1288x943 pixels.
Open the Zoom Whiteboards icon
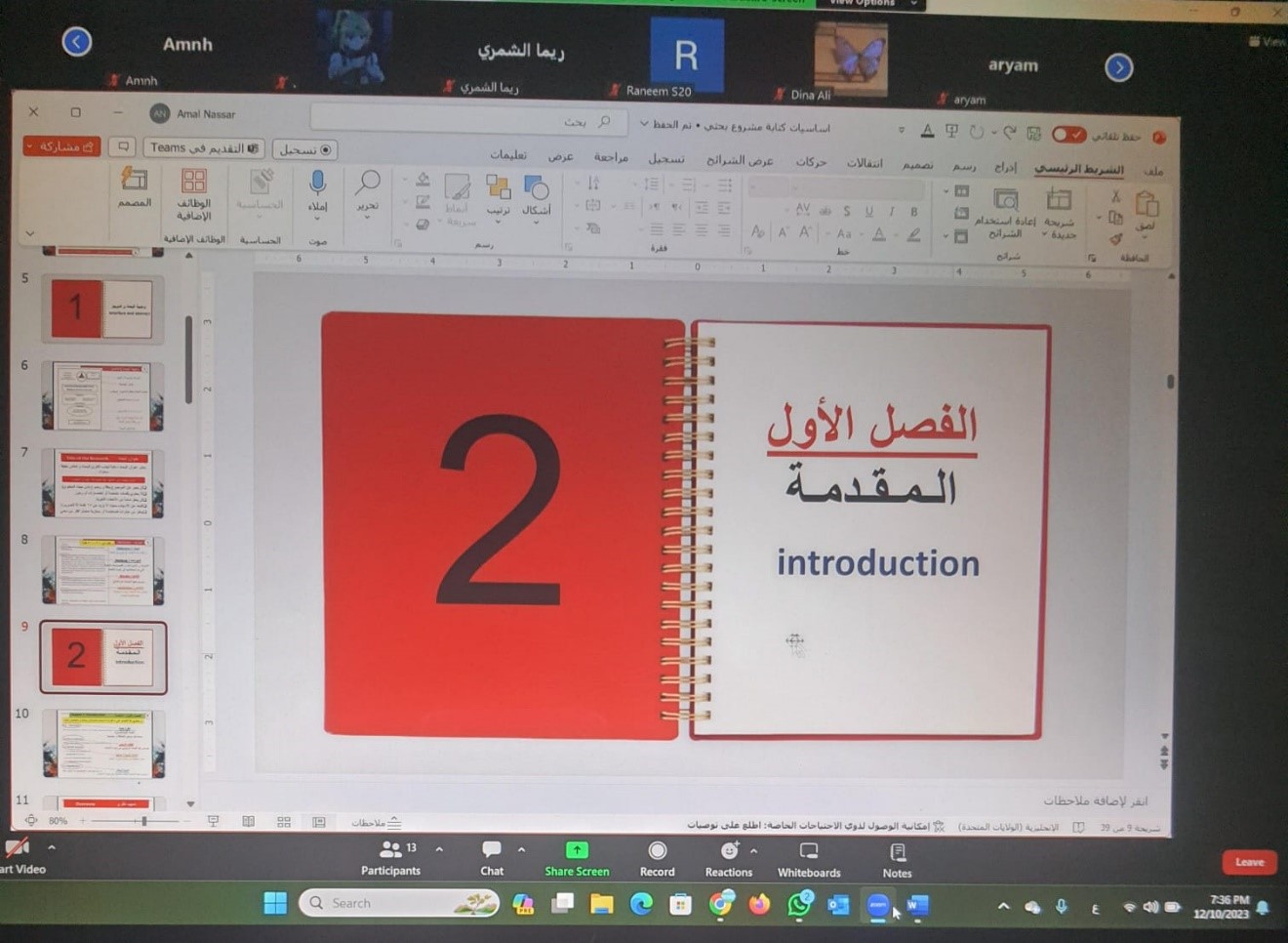click(808, 858)
